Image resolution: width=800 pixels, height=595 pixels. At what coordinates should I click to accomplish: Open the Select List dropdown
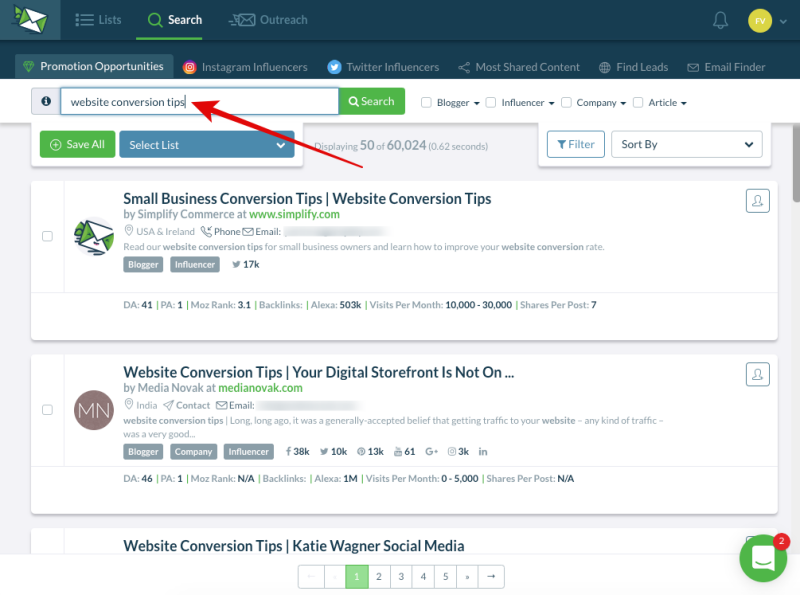(207, 144)
